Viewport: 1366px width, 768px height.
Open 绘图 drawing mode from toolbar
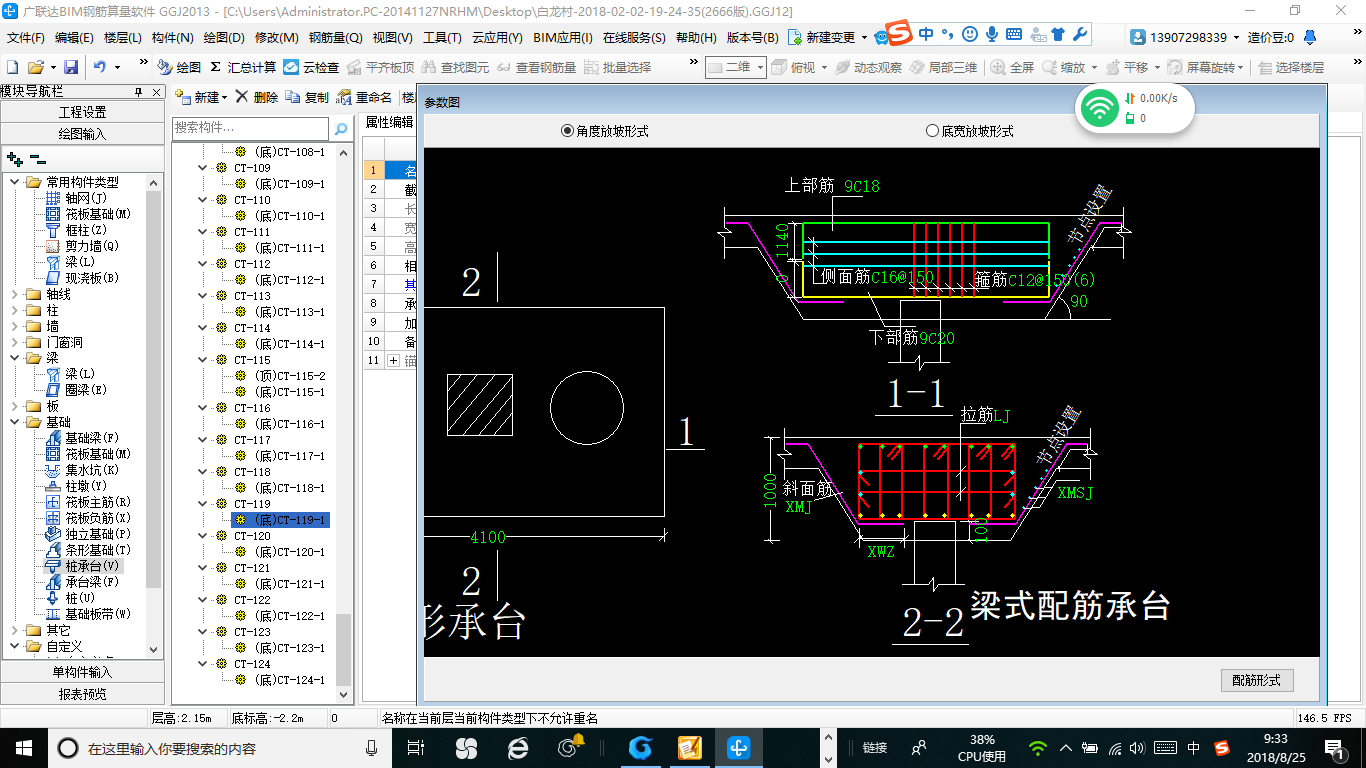click(x=180, y=67)
